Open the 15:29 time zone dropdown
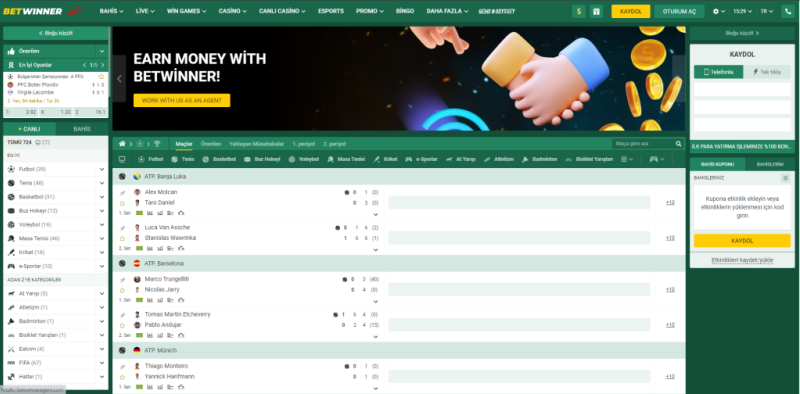 (742, 11)
